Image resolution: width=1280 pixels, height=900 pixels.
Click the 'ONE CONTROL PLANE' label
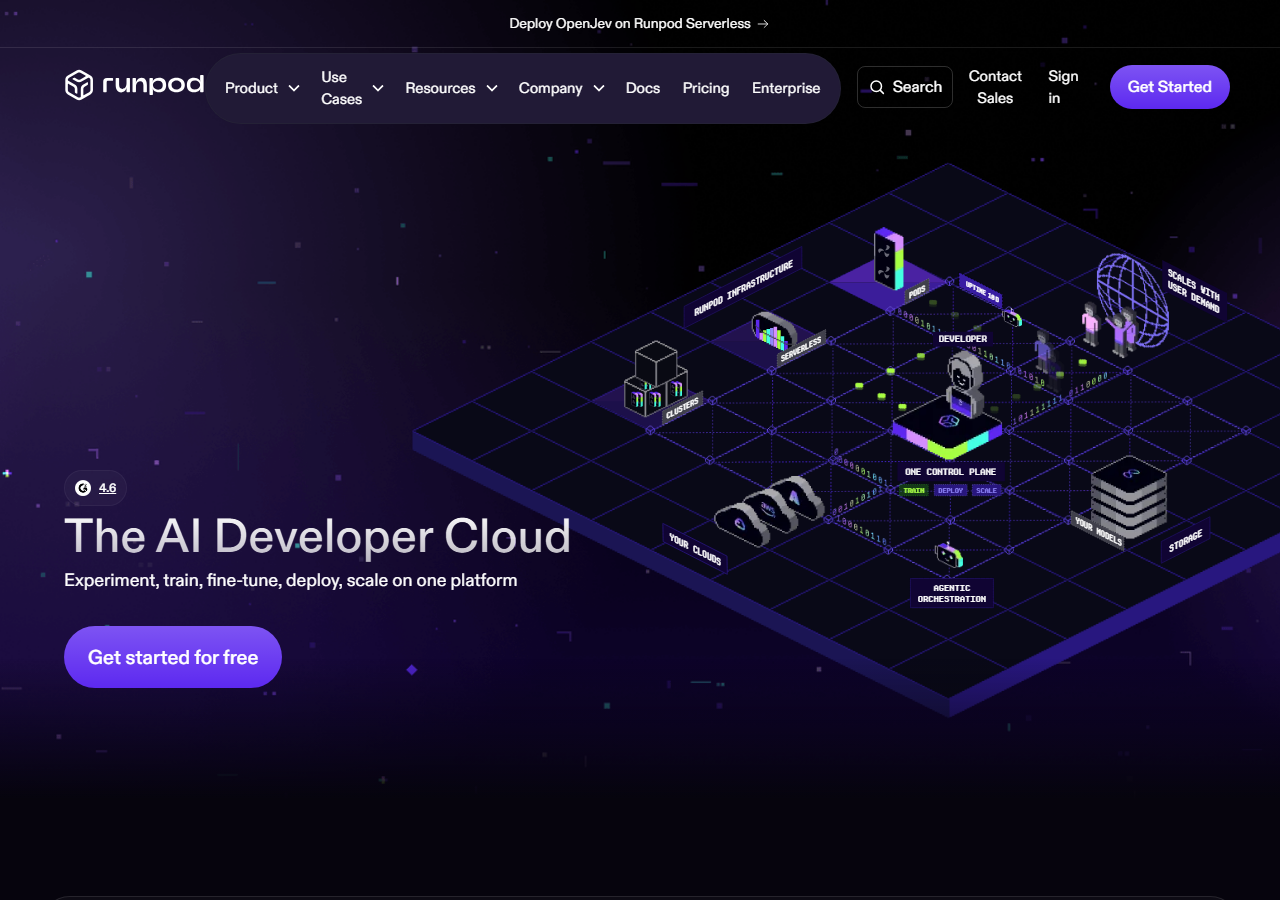(950, 472)
